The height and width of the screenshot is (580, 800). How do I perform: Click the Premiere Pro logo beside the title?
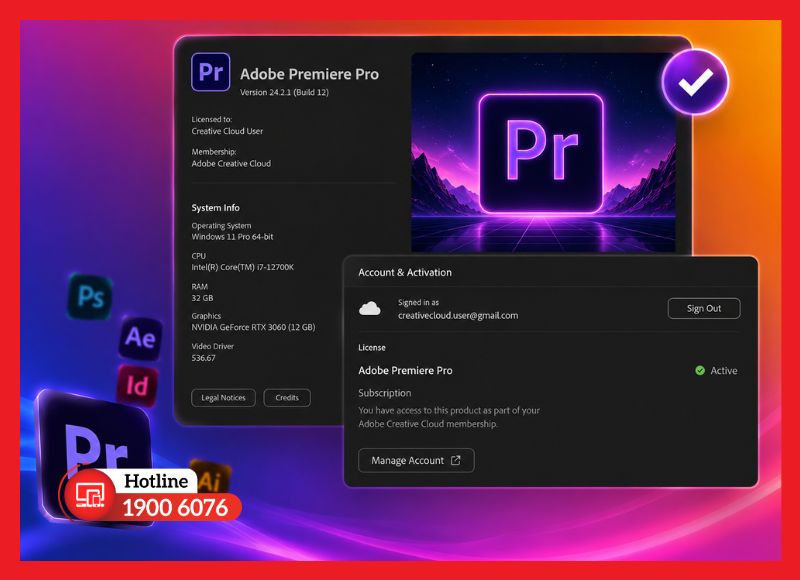211,72
